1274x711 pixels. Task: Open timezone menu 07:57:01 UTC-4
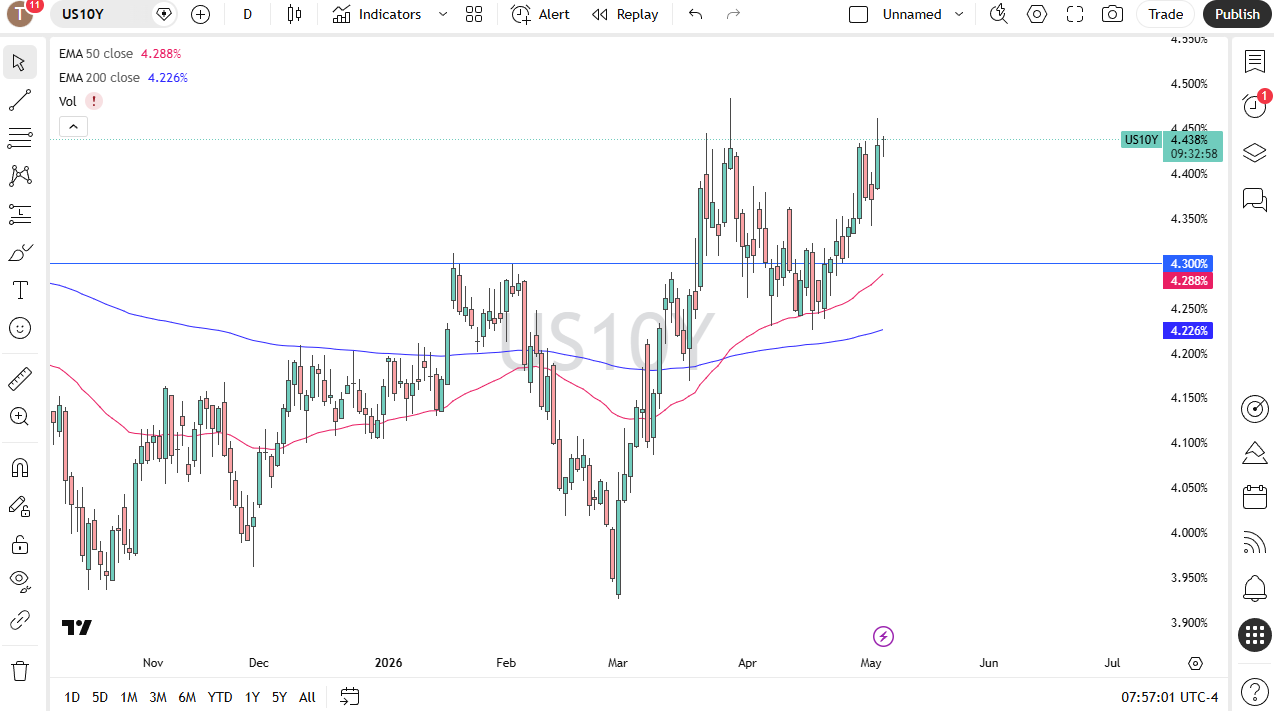click(1170, 697)
